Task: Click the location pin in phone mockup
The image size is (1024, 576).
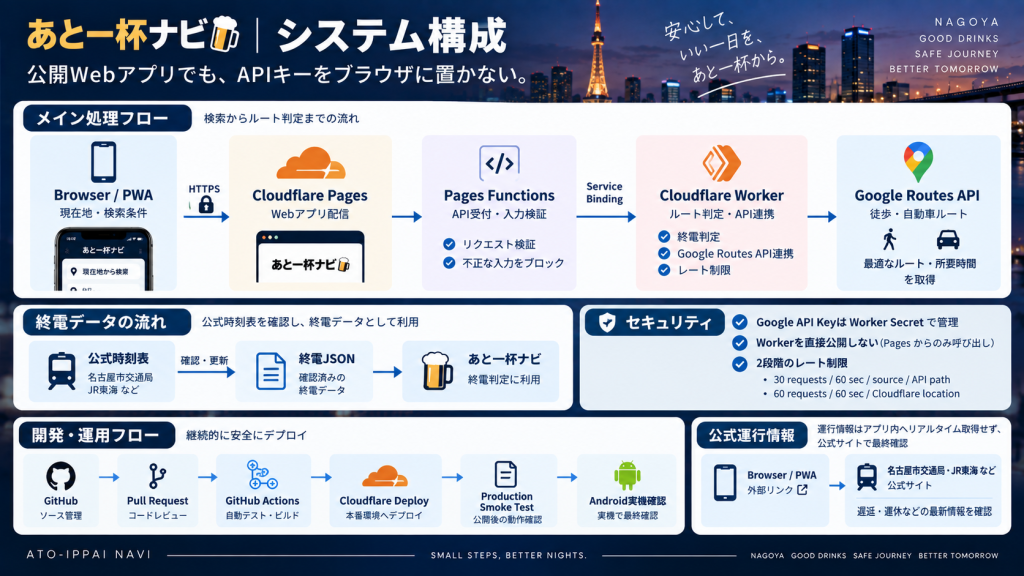Action: tap(74, 272)
